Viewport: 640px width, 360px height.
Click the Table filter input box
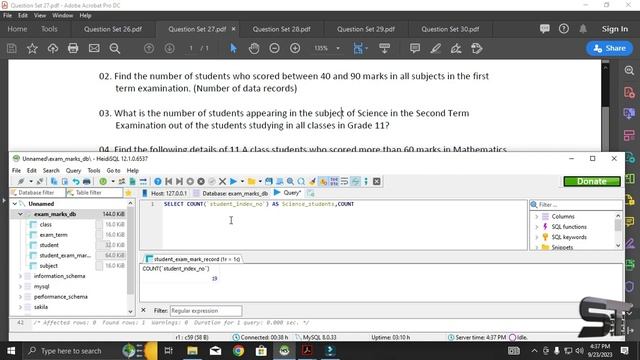point(94,193)
